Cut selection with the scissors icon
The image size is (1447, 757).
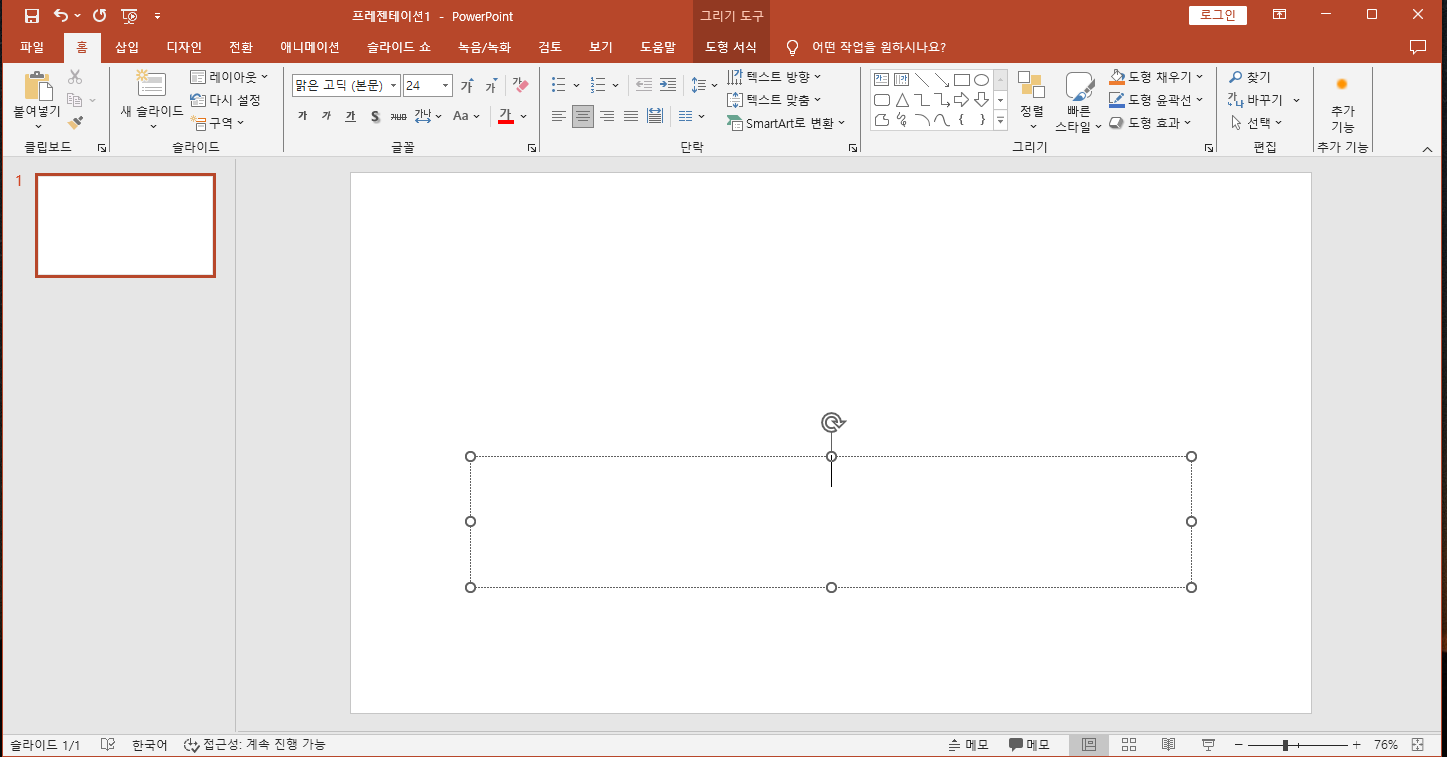coord(75,77)
